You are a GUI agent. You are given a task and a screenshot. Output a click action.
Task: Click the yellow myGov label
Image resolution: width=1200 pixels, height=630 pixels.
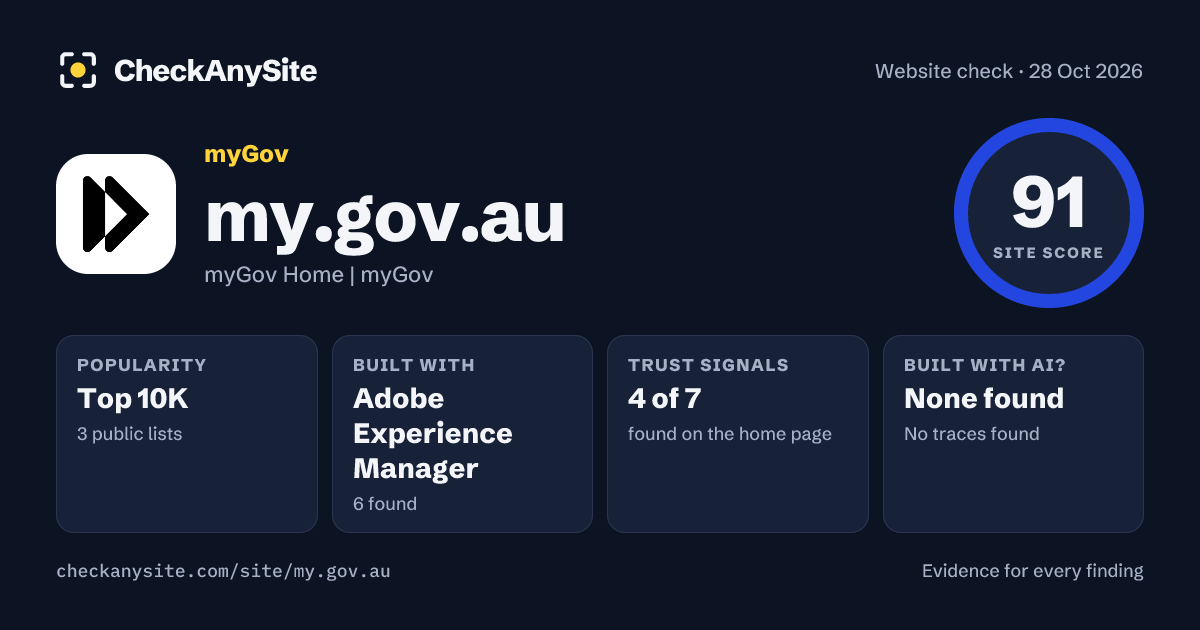246,154
